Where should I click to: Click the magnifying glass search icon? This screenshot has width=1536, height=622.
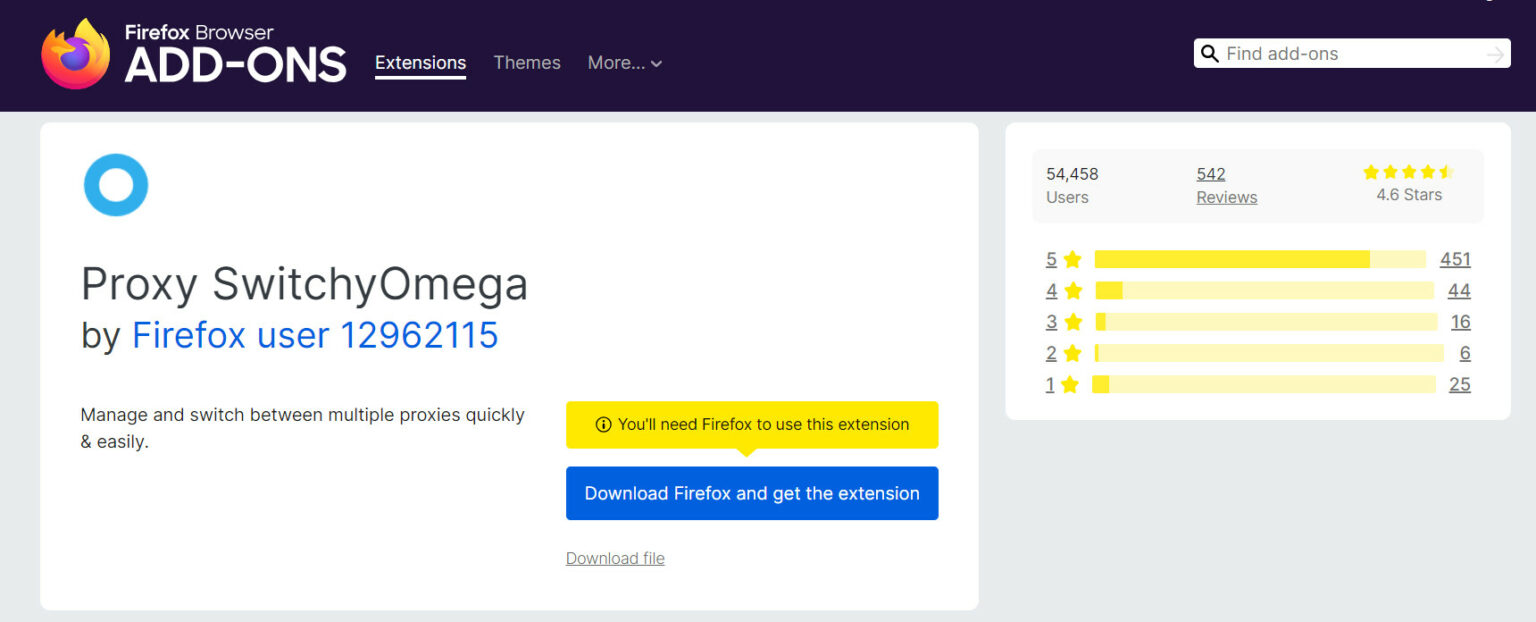coord(1210,53)
